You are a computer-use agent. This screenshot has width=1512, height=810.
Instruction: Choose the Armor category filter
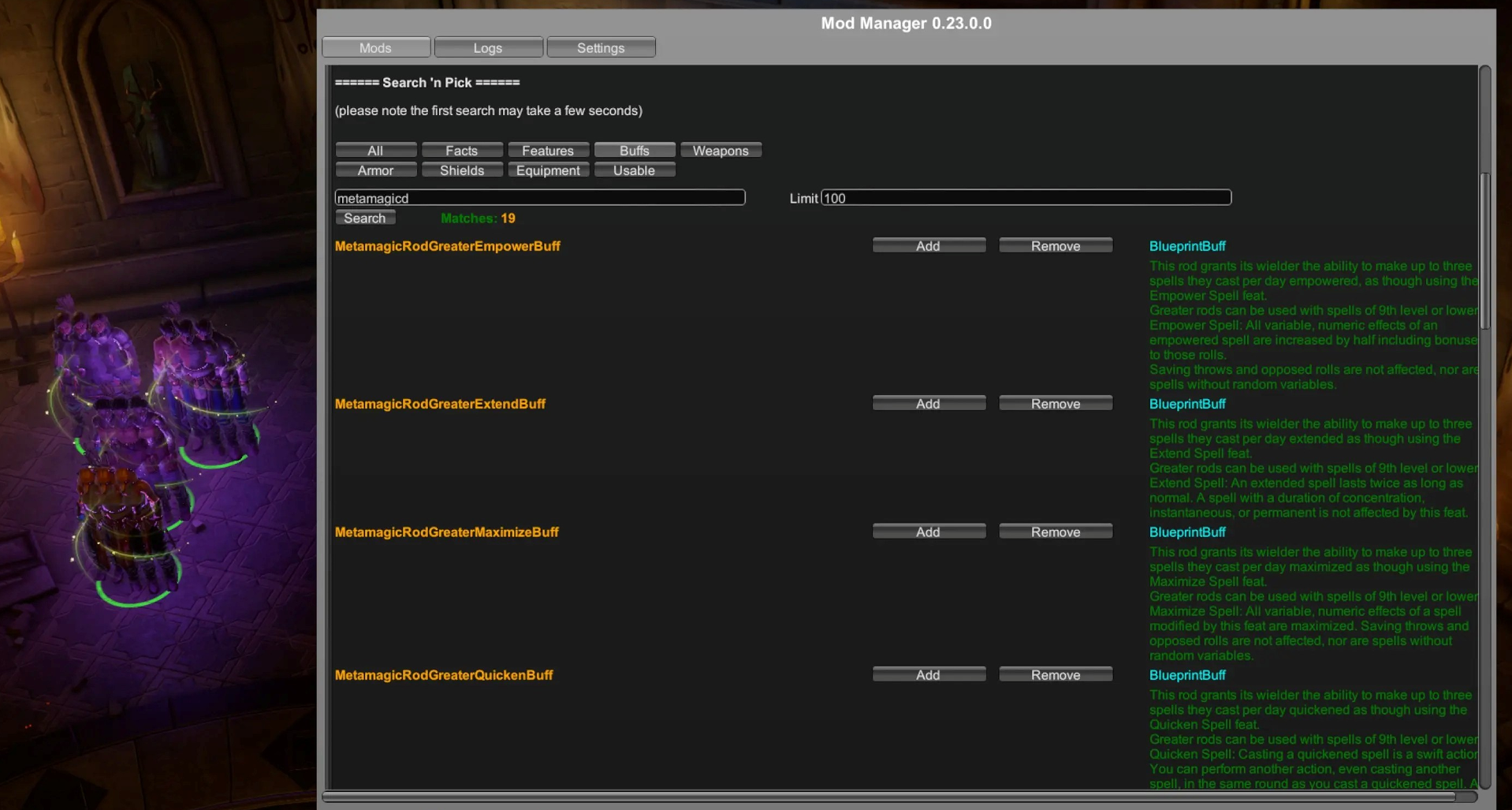click(375, 170)
